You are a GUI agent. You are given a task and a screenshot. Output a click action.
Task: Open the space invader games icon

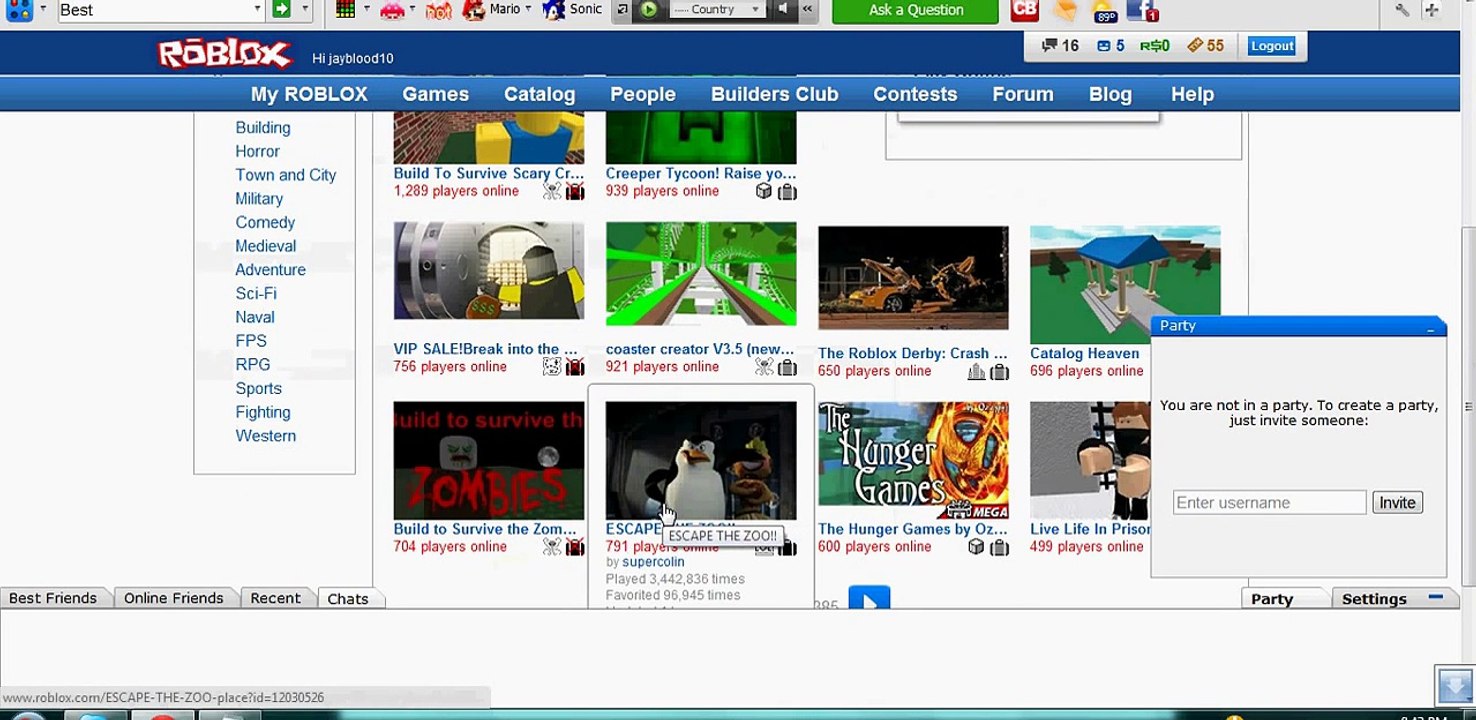point(393,10)
